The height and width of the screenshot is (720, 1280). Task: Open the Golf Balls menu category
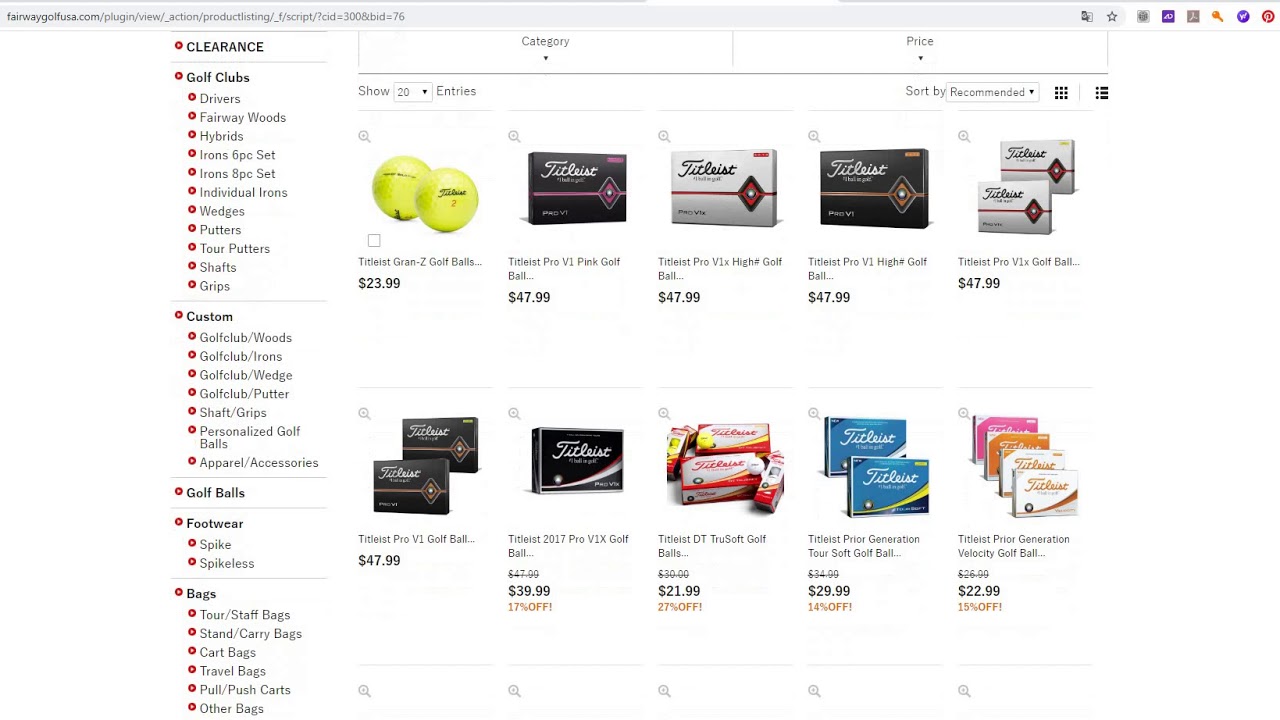point(215,493)
